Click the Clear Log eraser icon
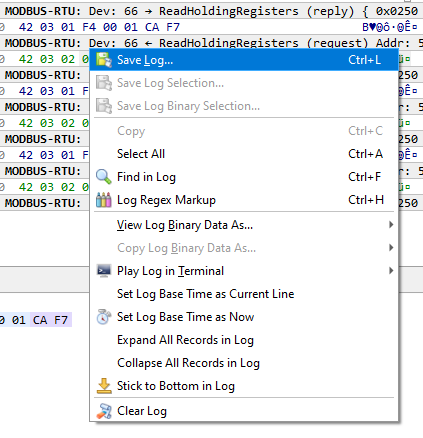The width and height of the screenshot is (423, 438). 104,411
